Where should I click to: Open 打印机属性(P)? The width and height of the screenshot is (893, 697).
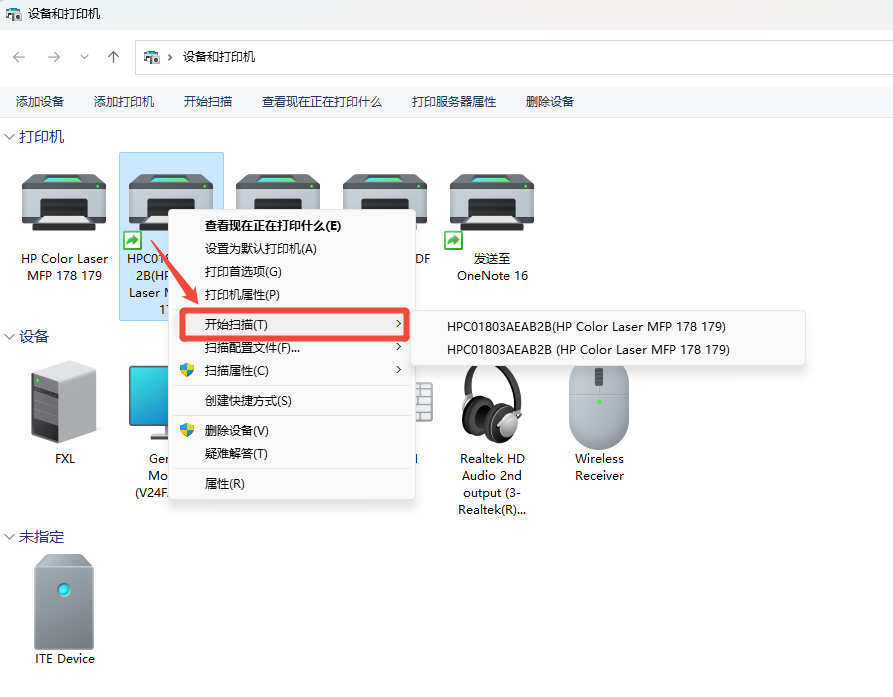coord(292,294)
